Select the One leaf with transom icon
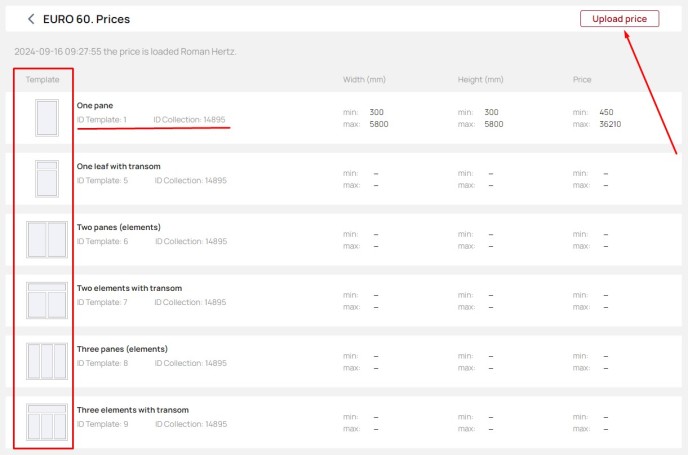The image size is (688, 455). [x=47, y=179]
